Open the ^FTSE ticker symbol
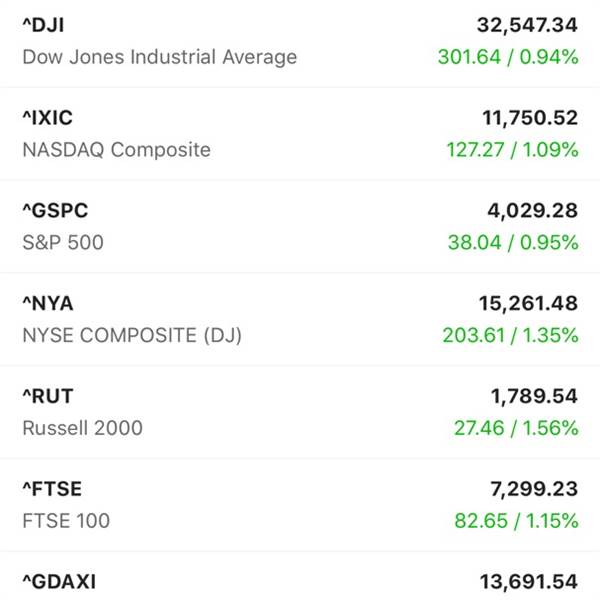This screenshot has height=600, width=600. [52, 489]
